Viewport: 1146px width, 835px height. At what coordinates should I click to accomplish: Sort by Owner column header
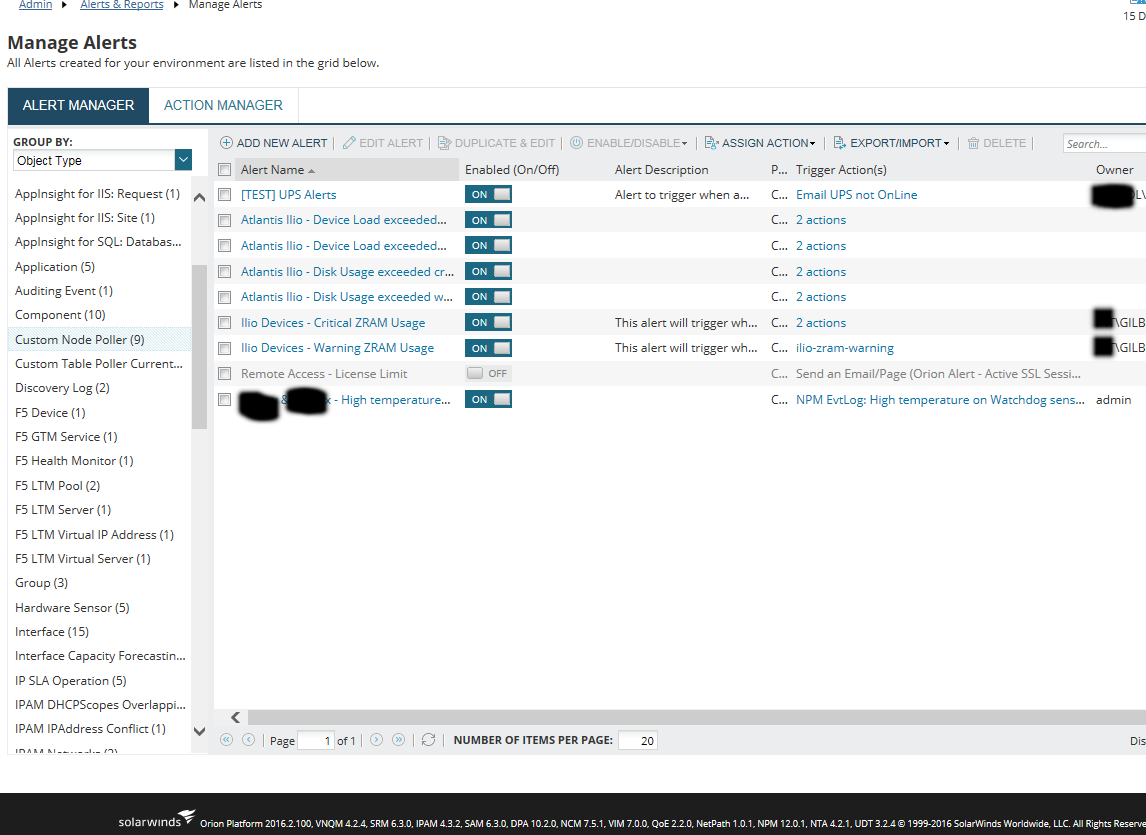1115,170
